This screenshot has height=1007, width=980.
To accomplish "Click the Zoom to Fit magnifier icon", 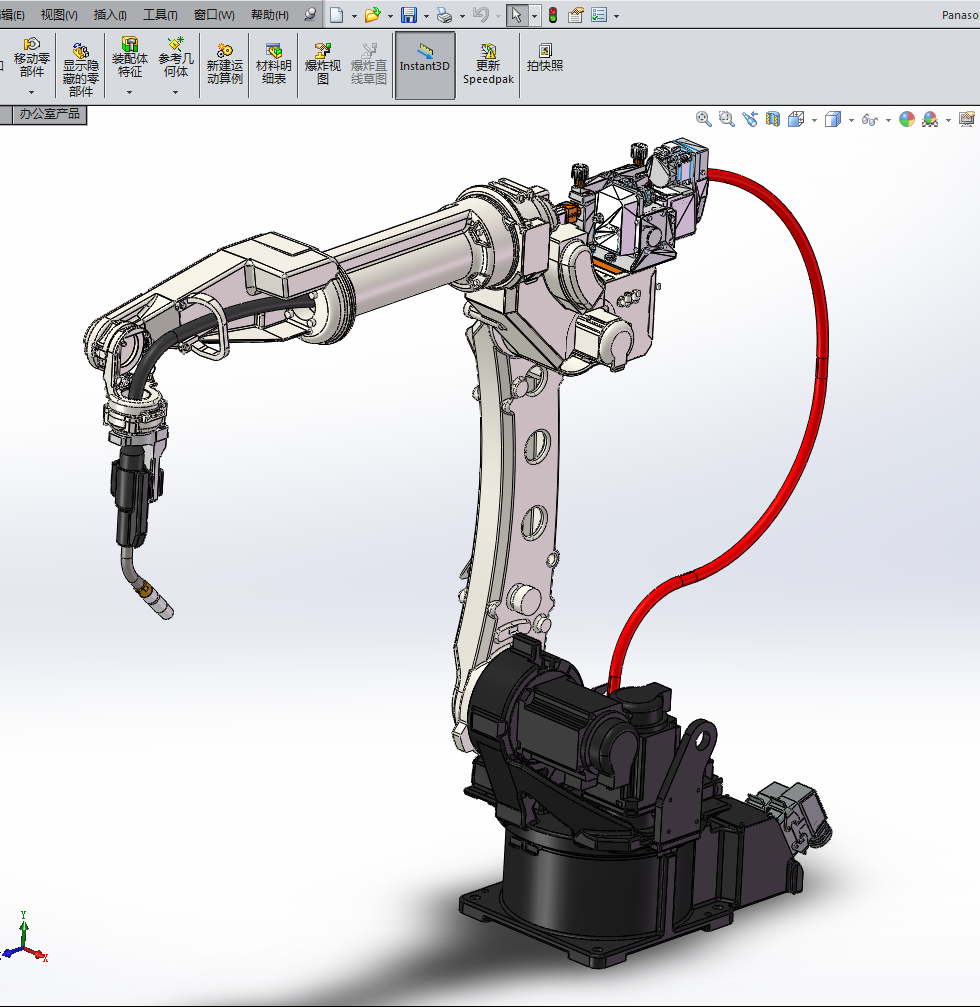I will point(704,119).
